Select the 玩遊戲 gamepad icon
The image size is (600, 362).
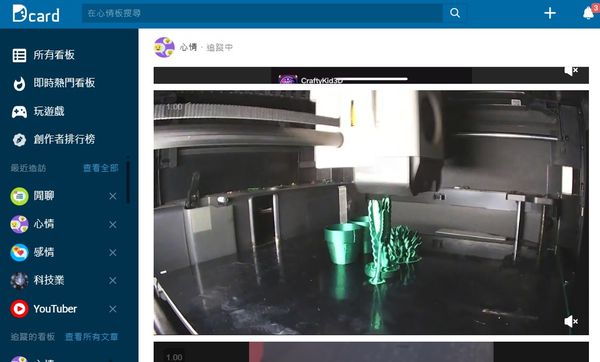click(x=19, y=112)
